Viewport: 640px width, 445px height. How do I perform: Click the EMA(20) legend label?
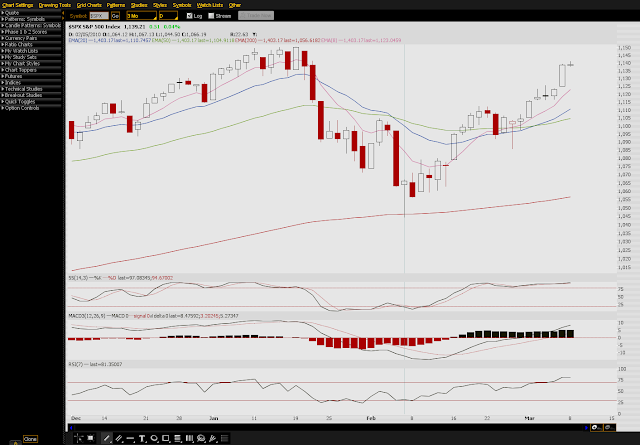pos(77,40)
